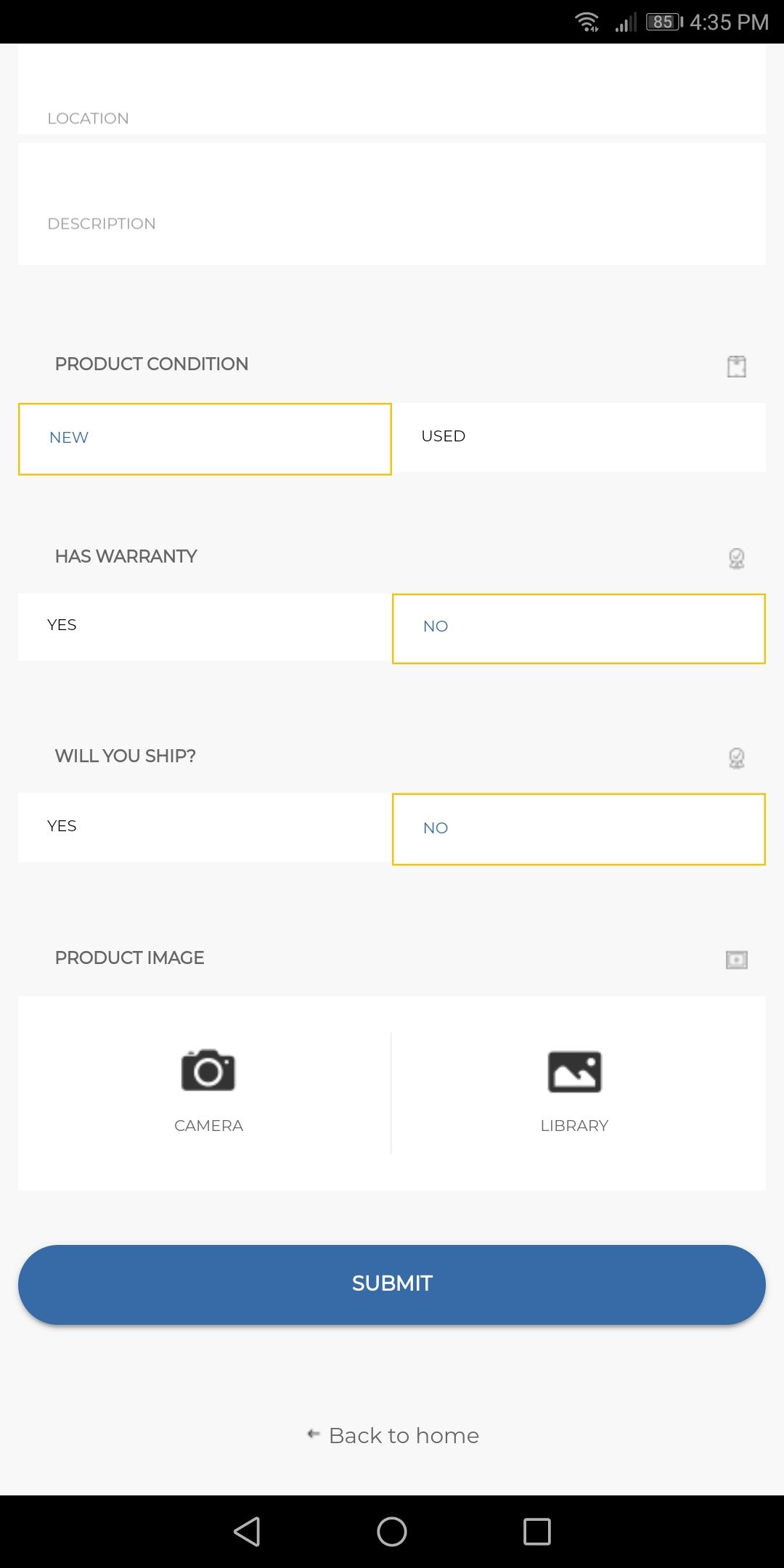784x1568 pixels.
Task: Follow the Back to home link
Action: click(404, 1435)
